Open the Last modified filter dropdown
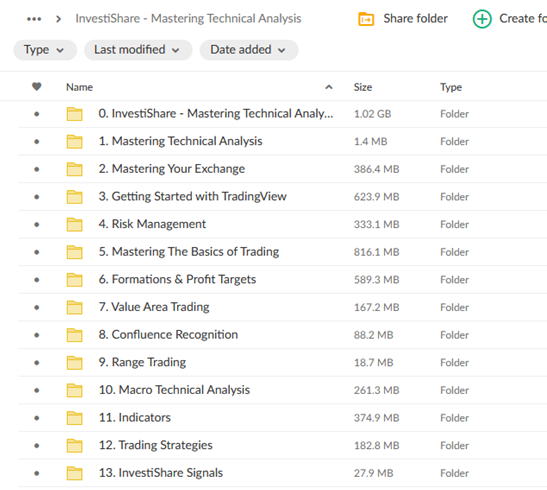 (138, 50)
